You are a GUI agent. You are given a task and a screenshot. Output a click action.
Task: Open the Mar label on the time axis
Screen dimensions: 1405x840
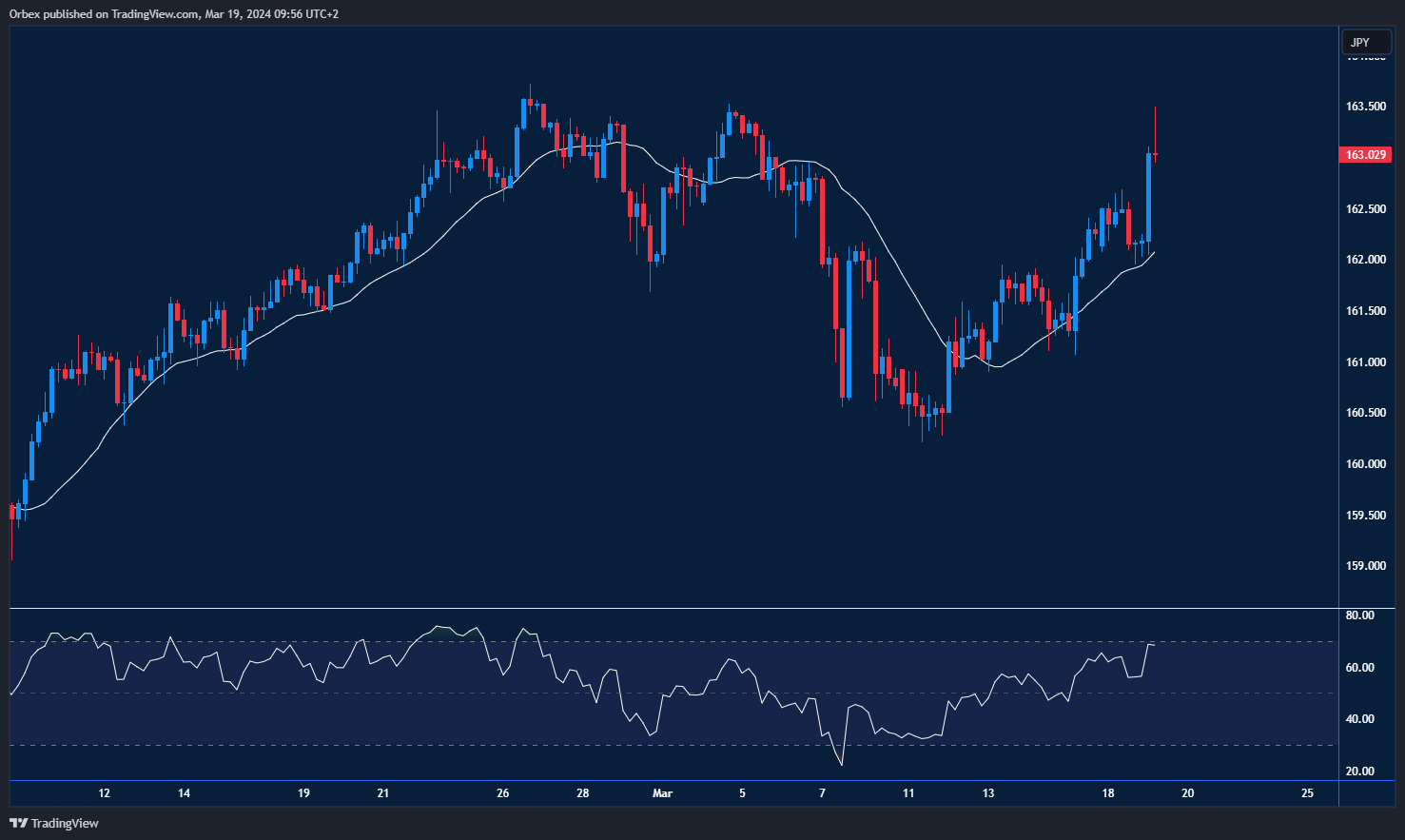pyautogui.click(x=662, y=792)
